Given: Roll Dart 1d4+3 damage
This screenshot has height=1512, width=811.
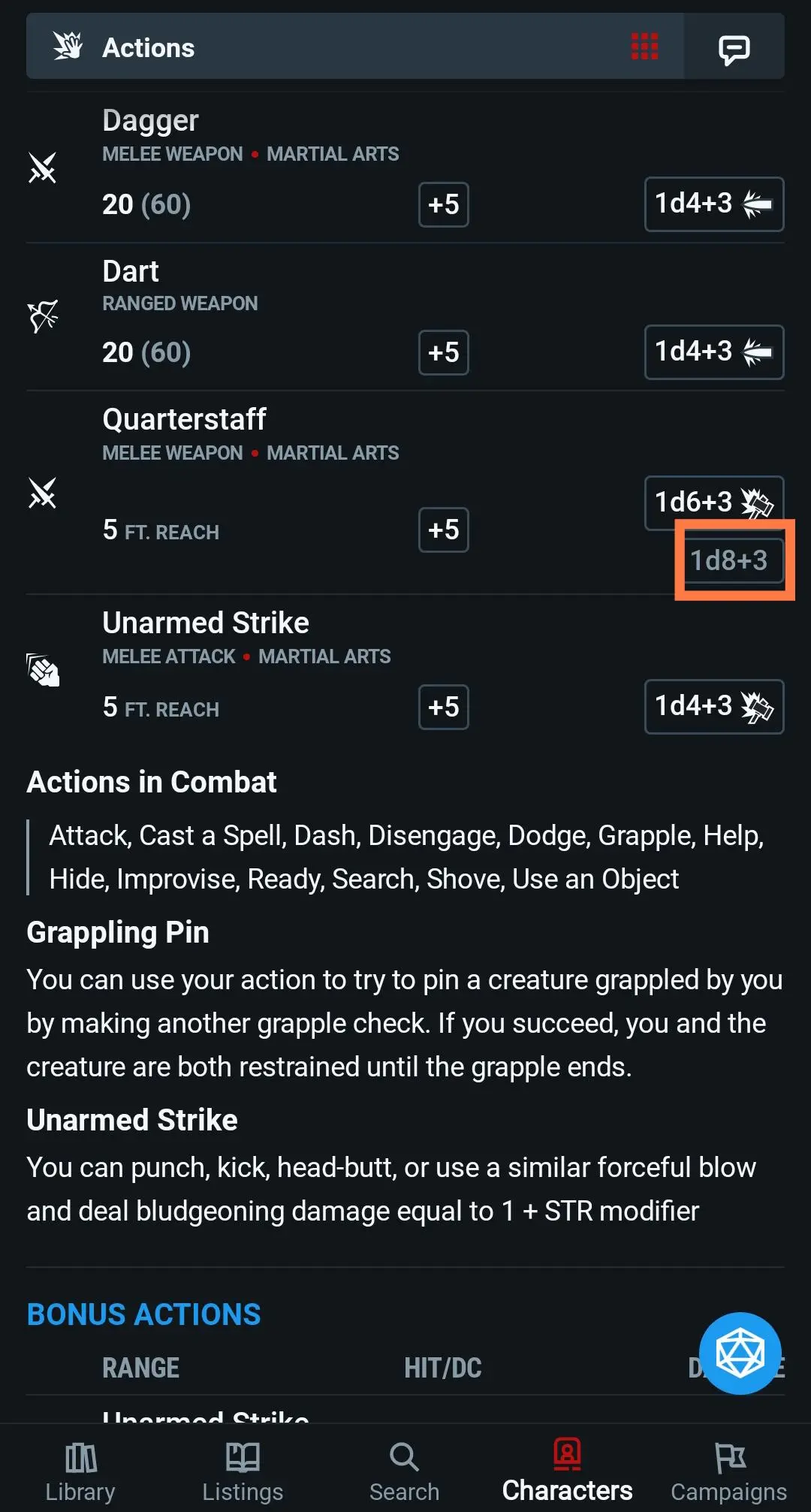Looking at the screenshot, I should pos(713,352).
